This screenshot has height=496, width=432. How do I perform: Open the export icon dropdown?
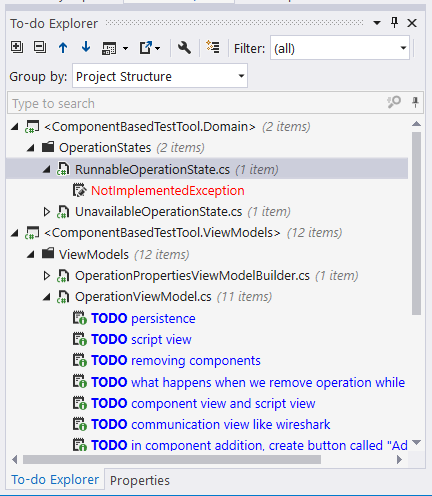pos(149,48)
